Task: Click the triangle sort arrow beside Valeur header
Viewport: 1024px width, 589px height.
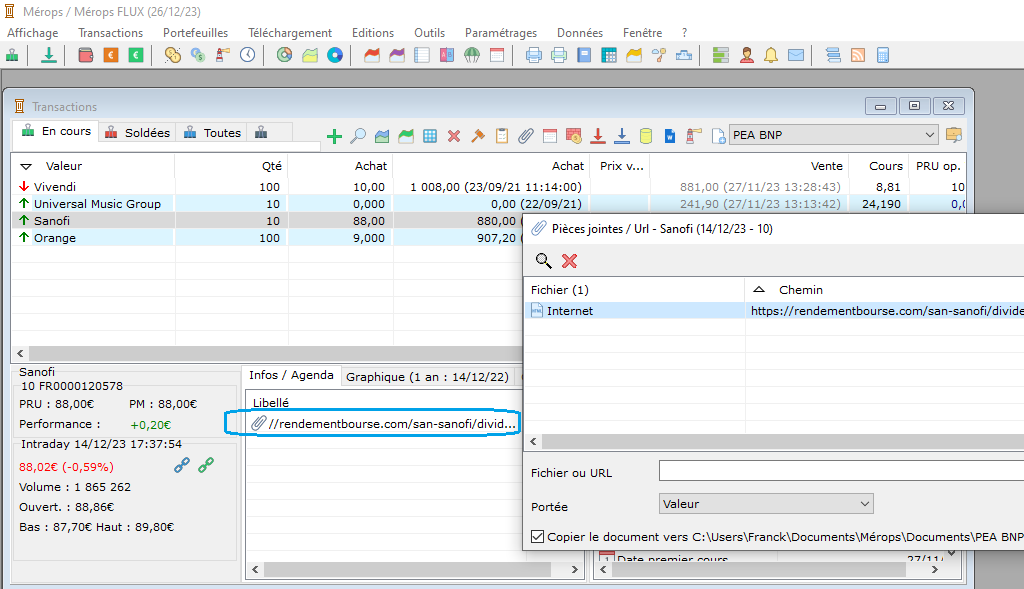Action: (x=26, y=167)
